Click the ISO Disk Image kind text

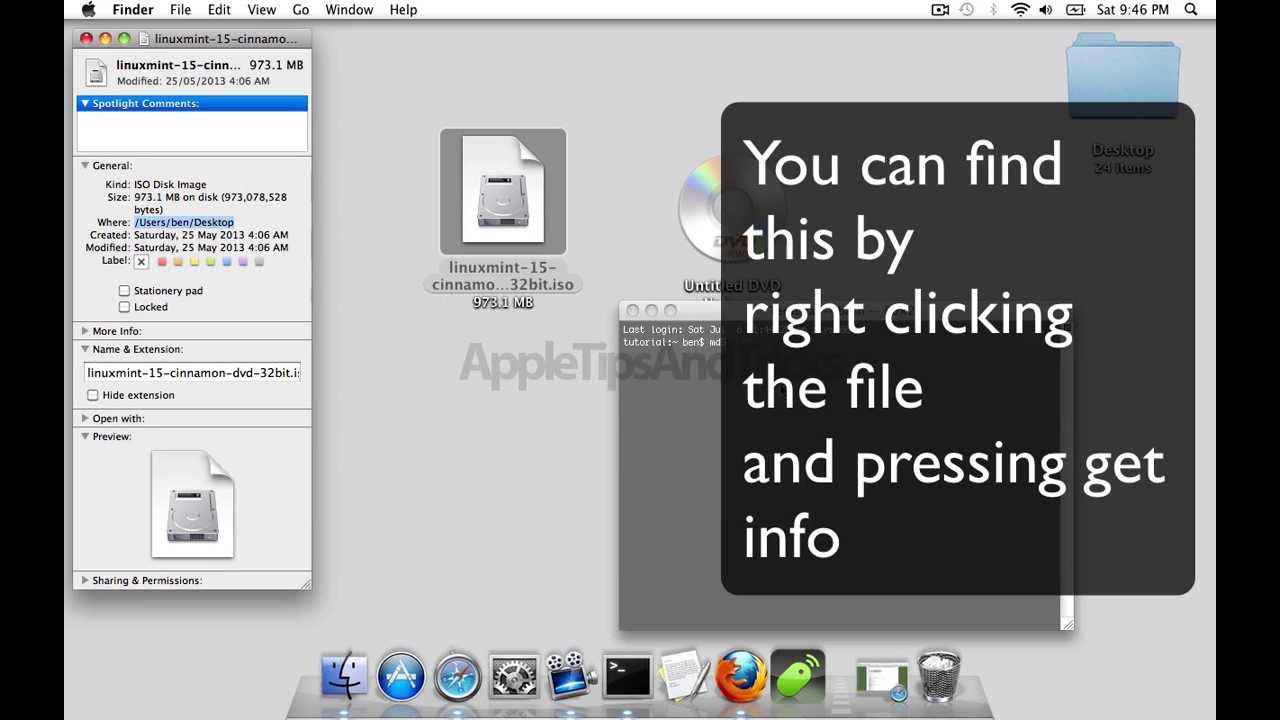170,185
